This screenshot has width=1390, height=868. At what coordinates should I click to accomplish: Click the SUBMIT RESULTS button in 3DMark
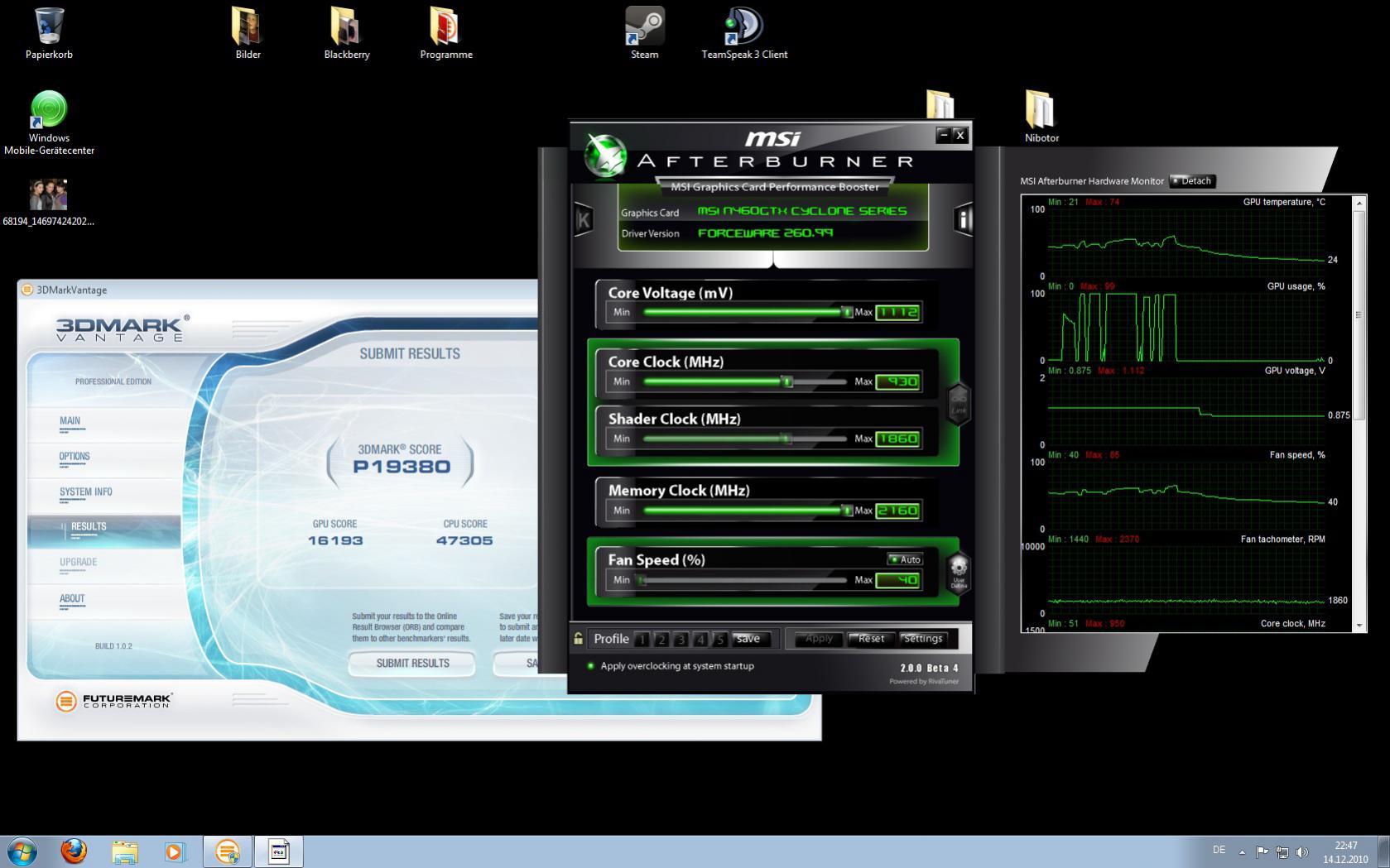tap(412, 664)
